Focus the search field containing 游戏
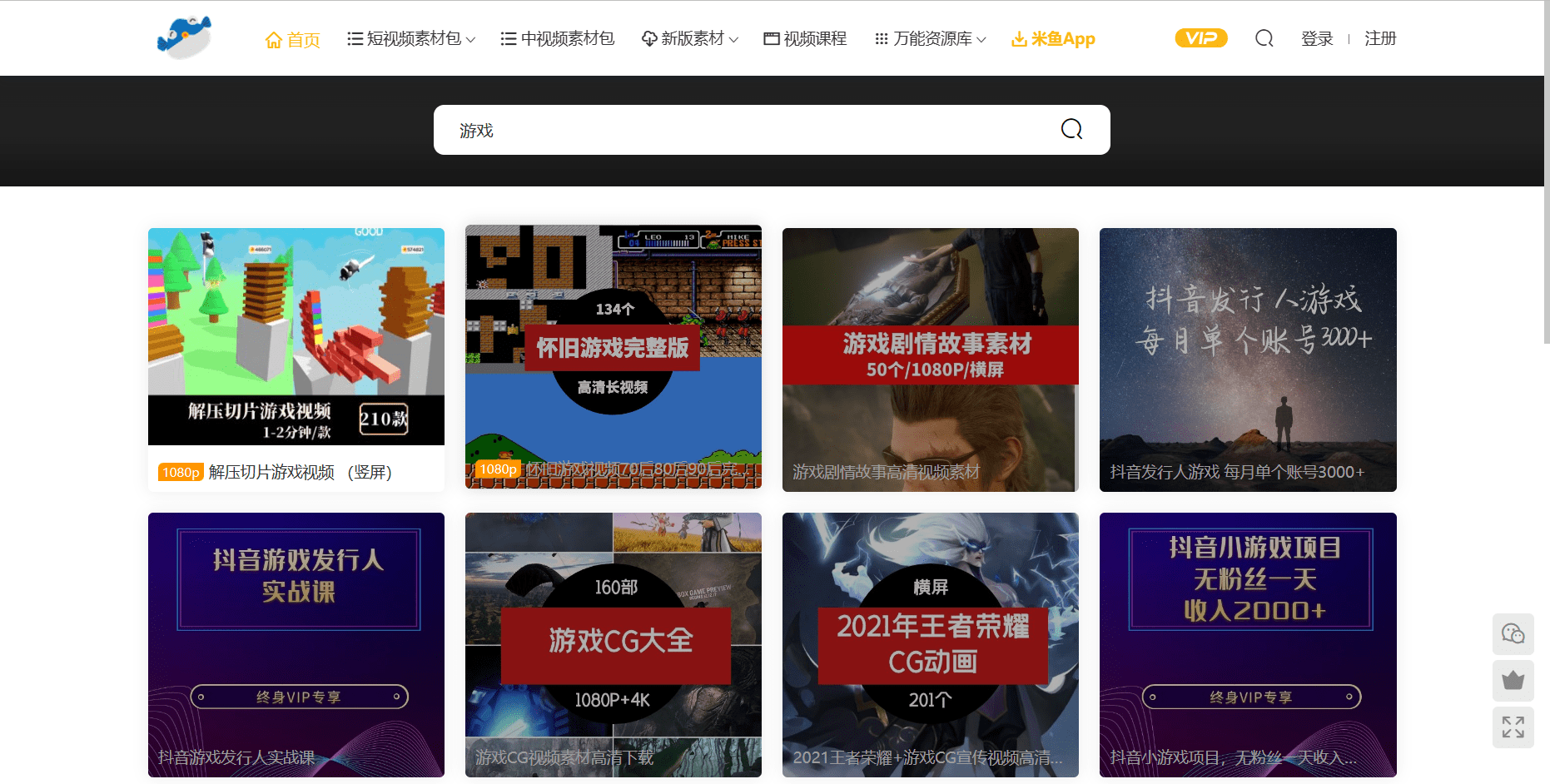Screen dimensions: 1550x784 click(749, 130)
